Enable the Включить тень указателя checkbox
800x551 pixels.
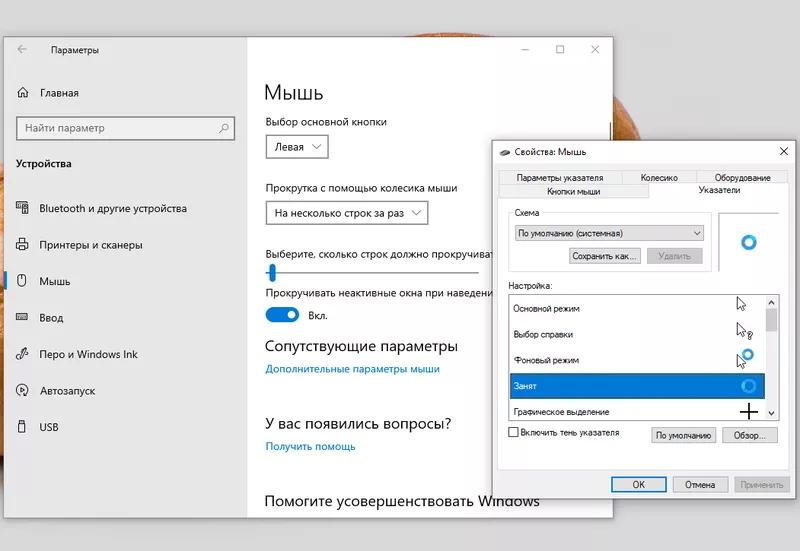tap(513, 432)
